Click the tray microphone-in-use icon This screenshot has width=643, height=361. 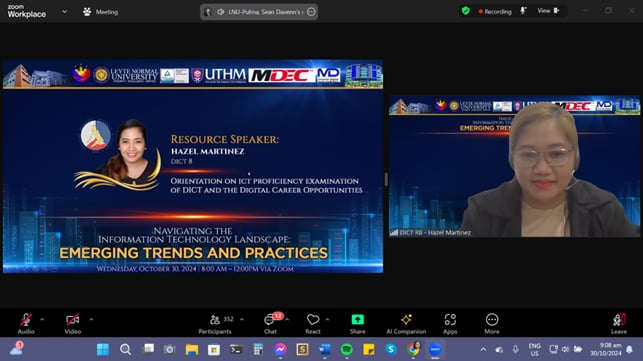pos(515,350)
